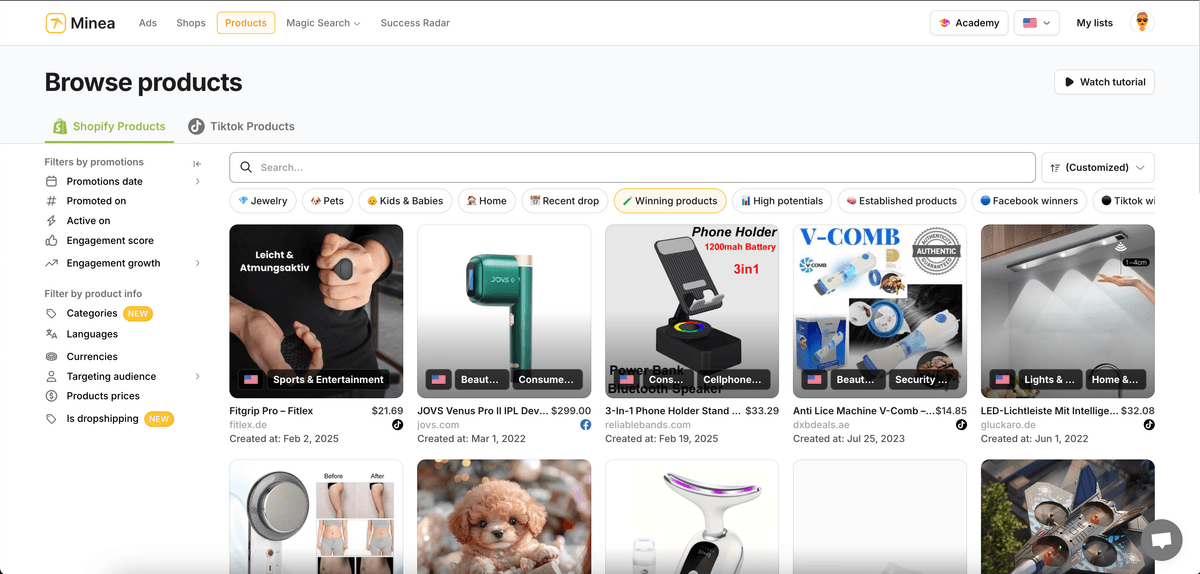The image size is (1200, 574).
Task: Toggle the Winning products chip
Action: pyautogui.click(x=670, y=201)
